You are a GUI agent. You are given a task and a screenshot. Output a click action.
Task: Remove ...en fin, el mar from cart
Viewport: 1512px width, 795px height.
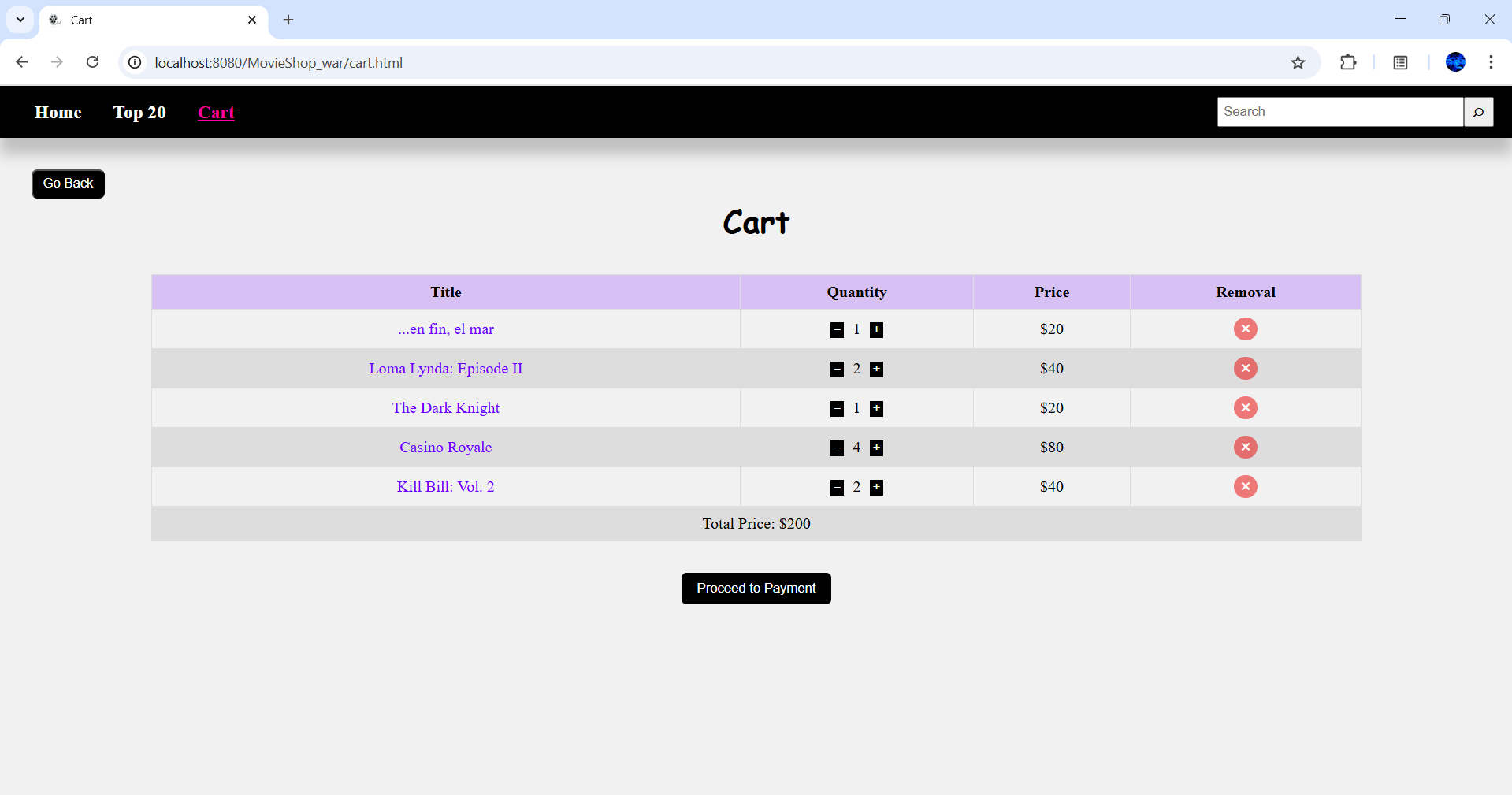tap(1245, 329)
